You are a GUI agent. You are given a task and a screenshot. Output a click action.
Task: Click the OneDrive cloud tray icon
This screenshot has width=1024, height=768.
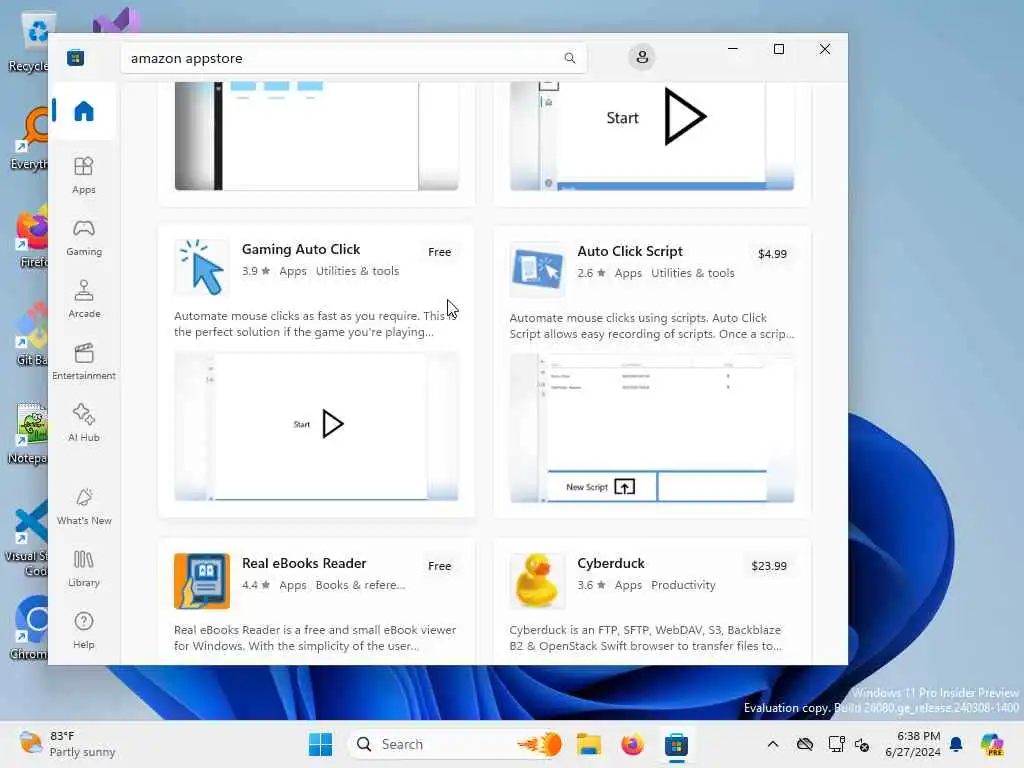pos(805,744)
